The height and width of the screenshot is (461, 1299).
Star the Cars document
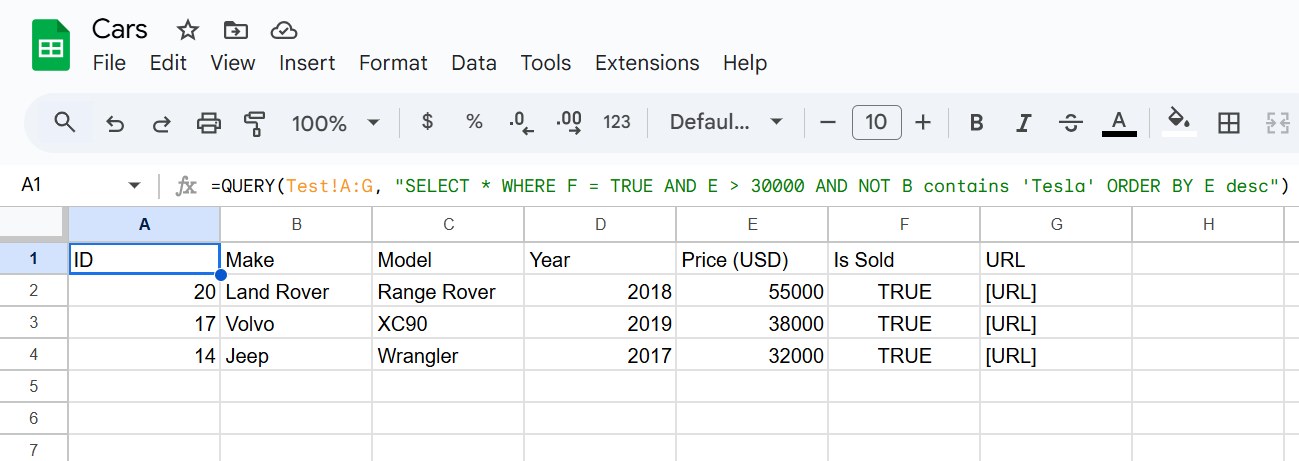[x=187, y=29]
